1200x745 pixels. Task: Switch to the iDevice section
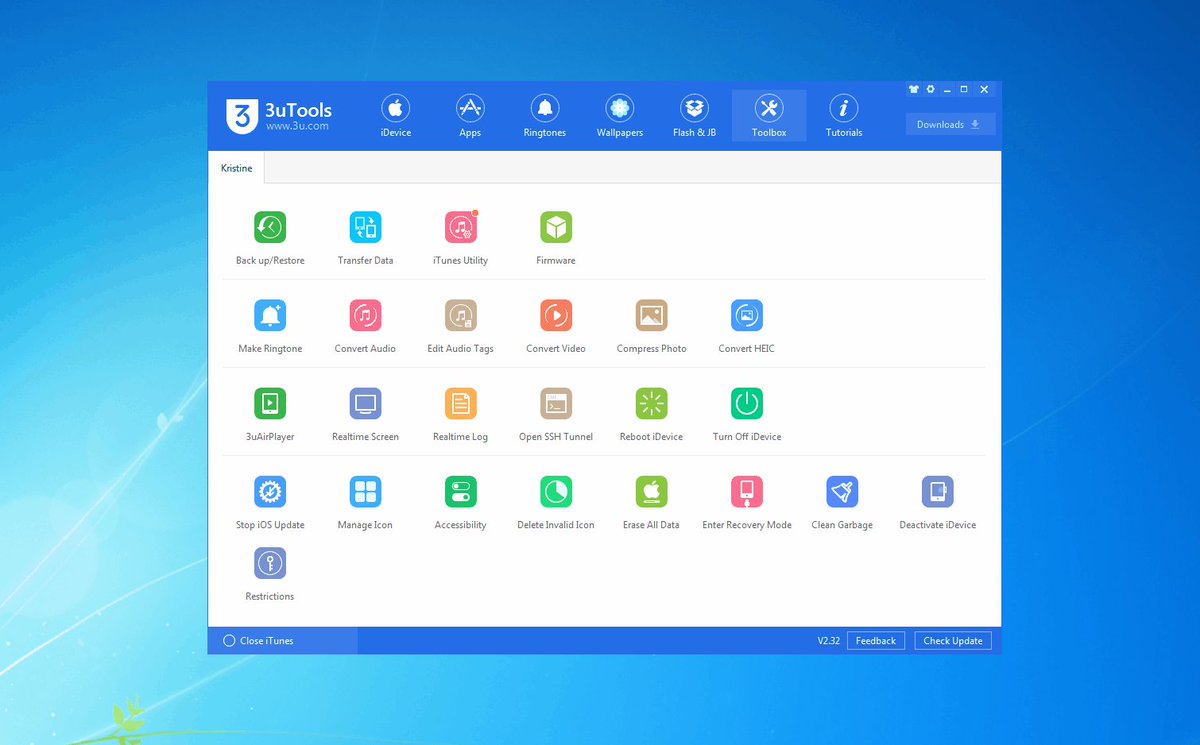tap(396, 116)
